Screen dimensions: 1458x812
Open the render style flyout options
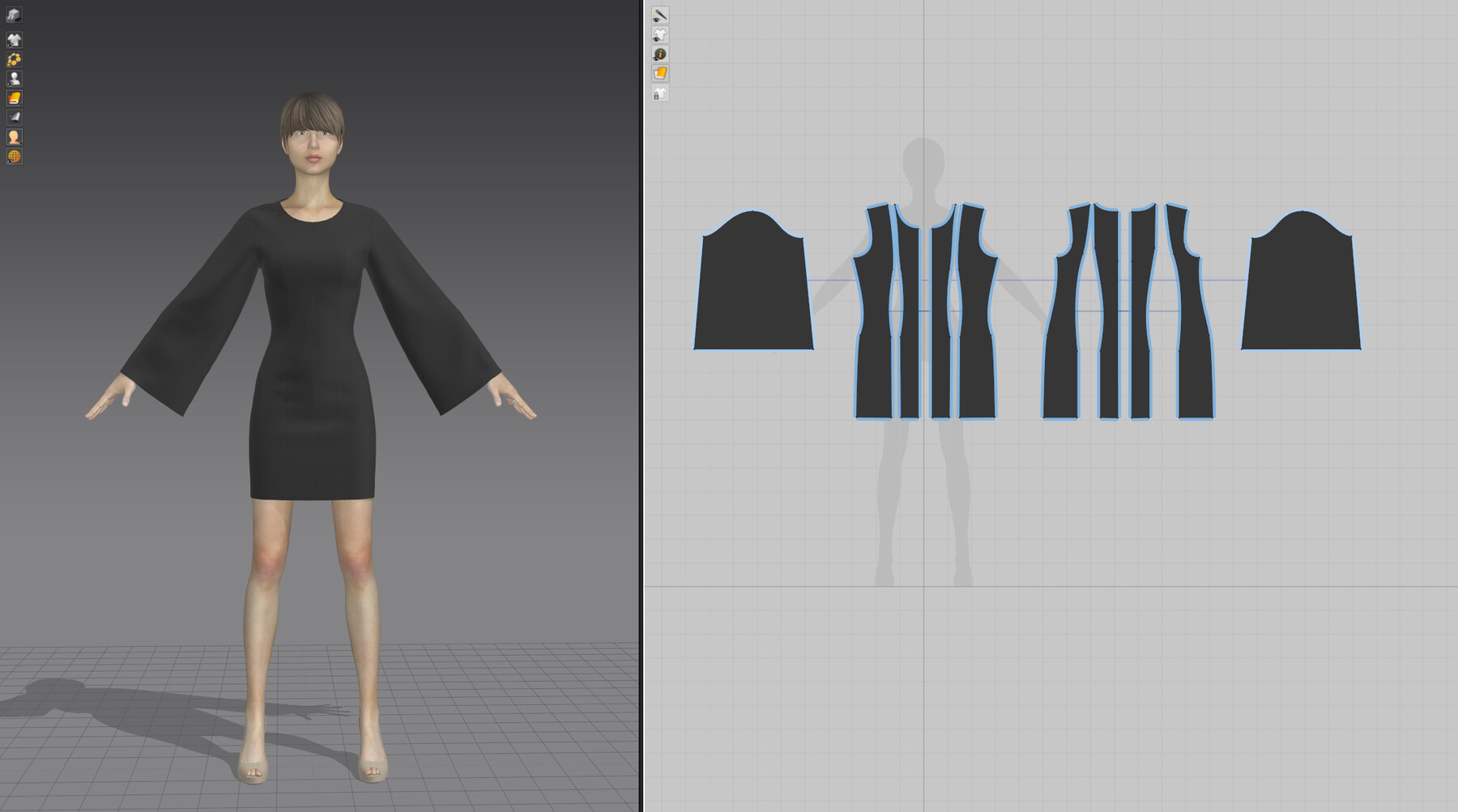[19, 19]
